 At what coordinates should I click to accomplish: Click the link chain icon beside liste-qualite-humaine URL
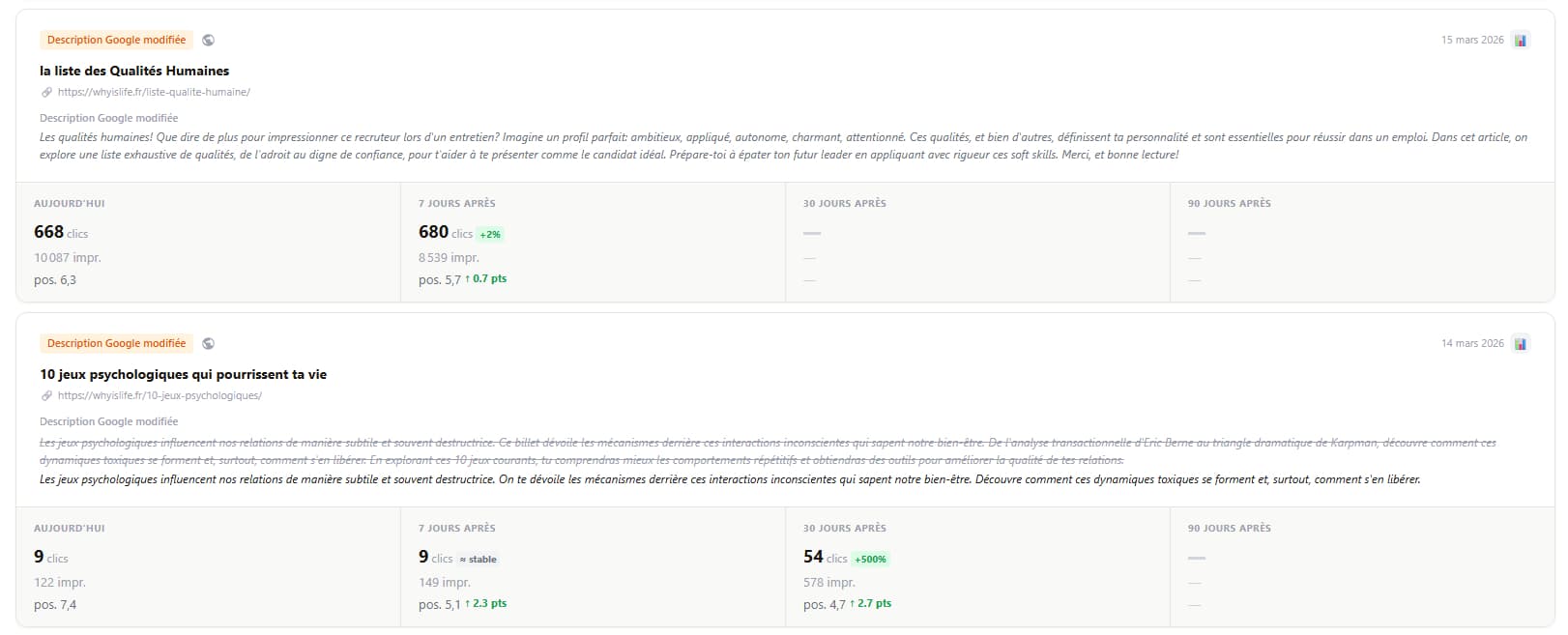(44, 92)
